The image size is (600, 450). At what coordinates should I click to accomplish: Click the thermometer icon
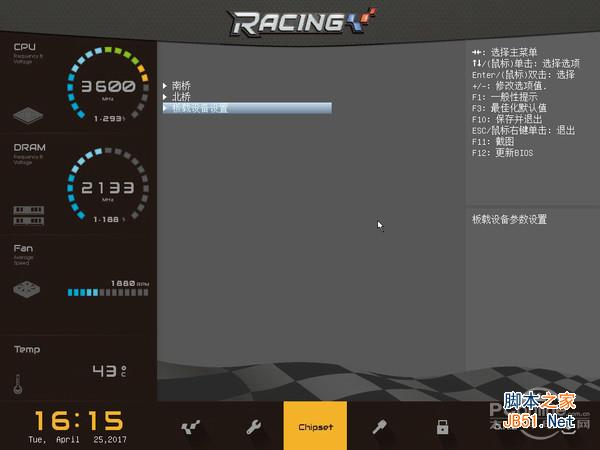point(18,384)
